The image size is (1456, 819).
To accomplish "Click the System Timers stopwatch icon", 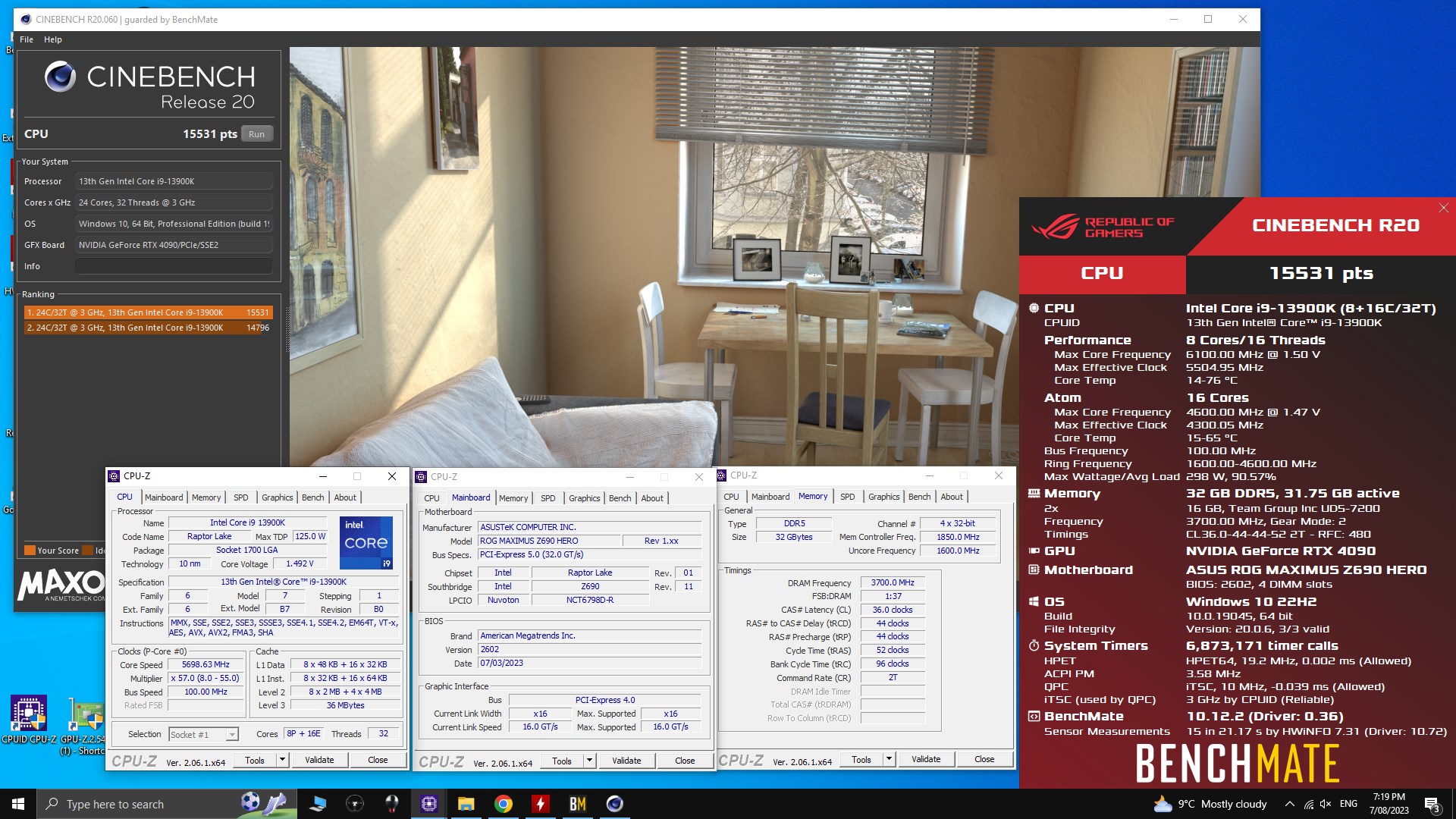I will click(x=1034, y=645).
